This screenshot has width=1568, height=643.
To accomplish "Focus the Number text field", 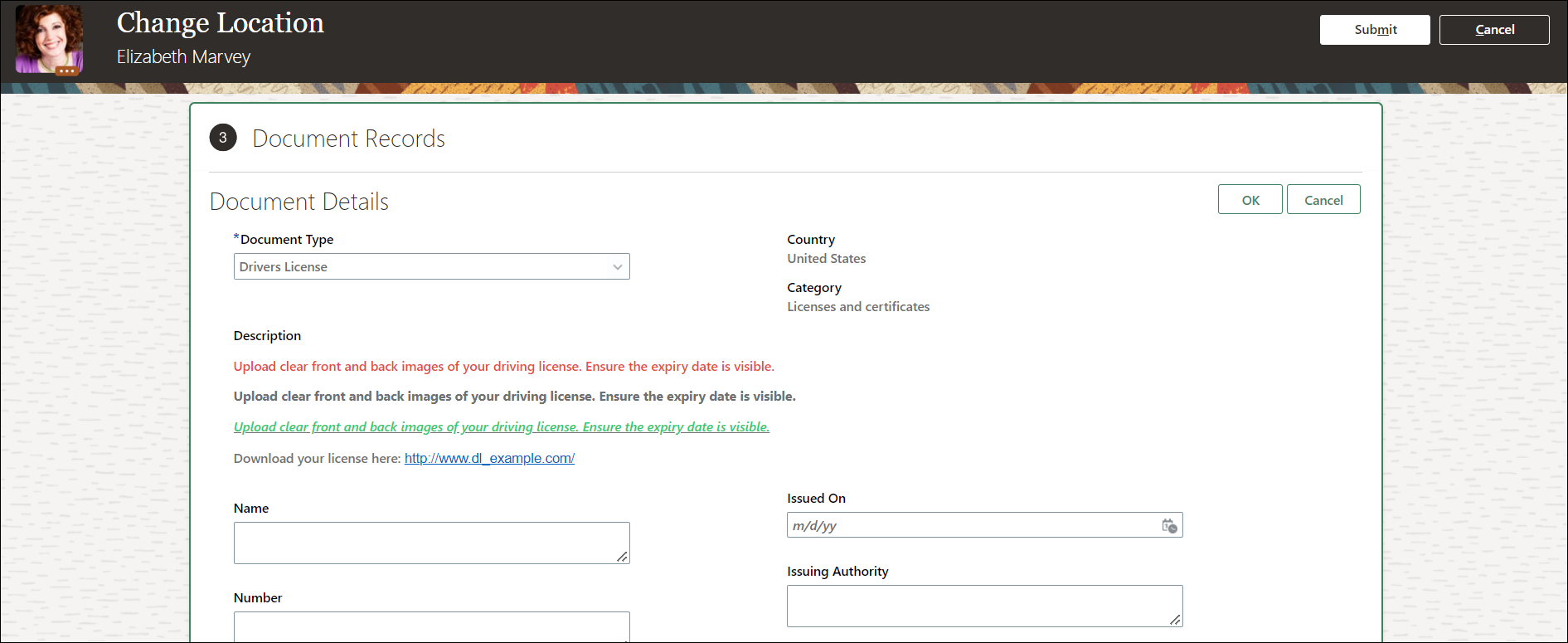I will 431,626.
